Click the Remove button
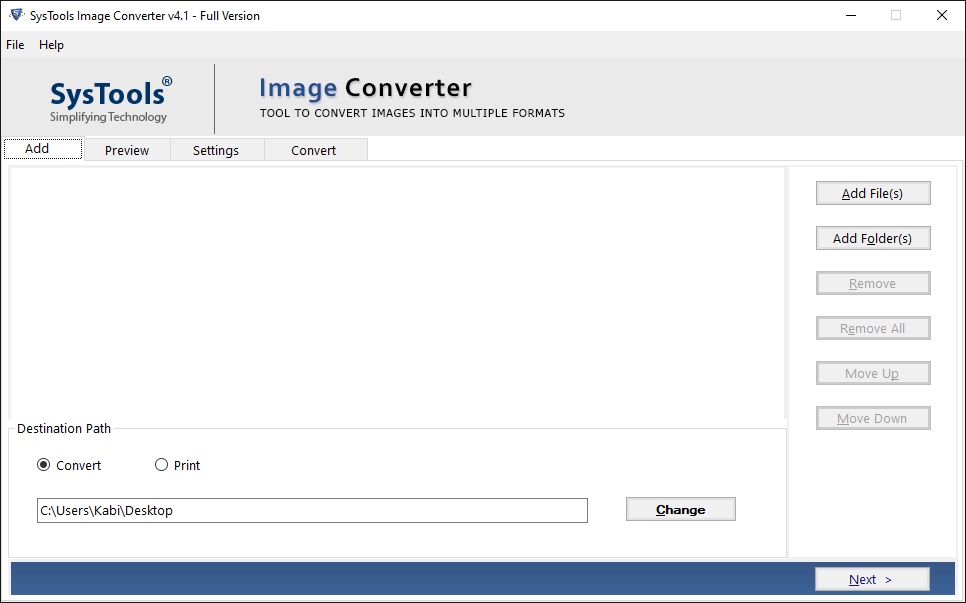This screenshot has height=603, width=966. pyautogui.click(x=872, y=283)
